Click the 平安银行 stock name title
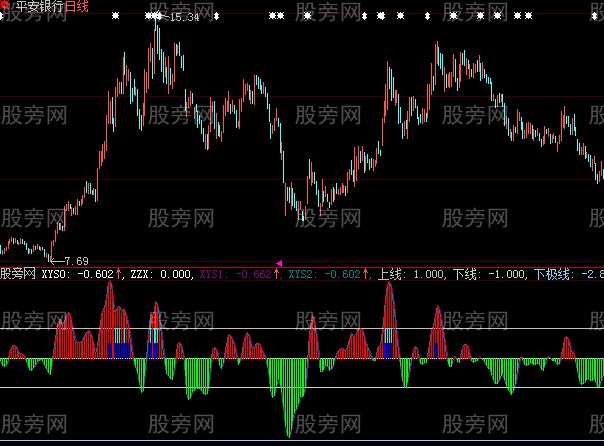The width and height of the screenshot is (604, 446). coord(40,6)
